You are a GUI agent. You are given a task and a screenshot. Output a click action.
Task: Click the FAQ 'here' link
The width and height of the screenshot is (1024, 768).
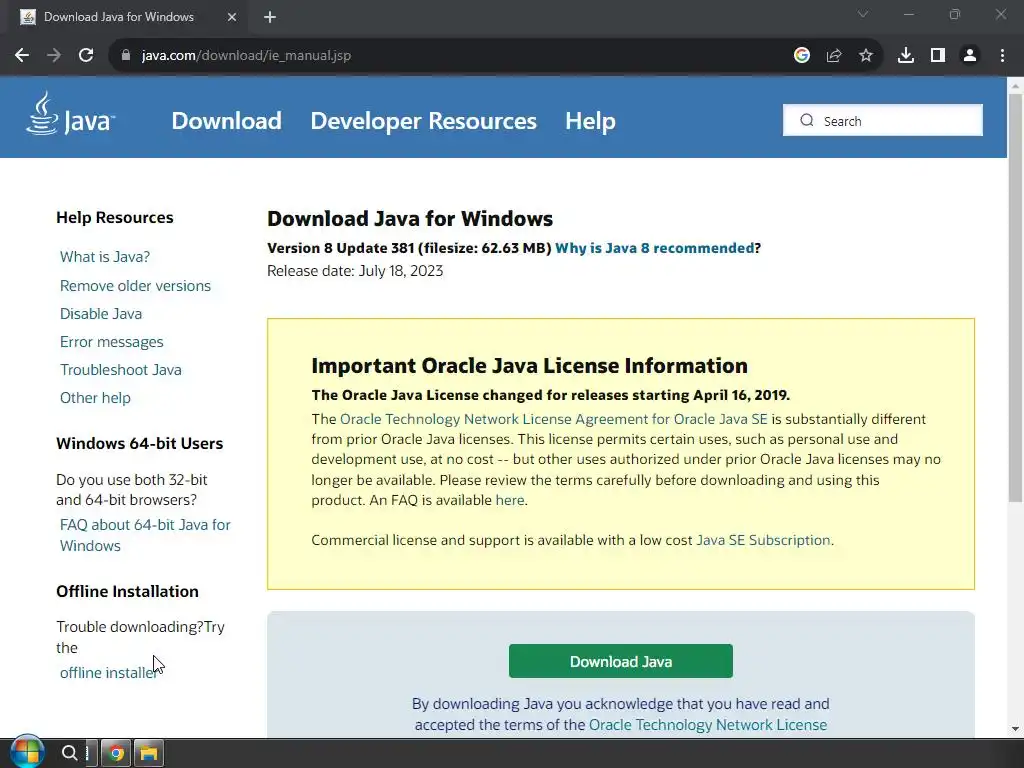pyautogui.click(x=510, y=500)
